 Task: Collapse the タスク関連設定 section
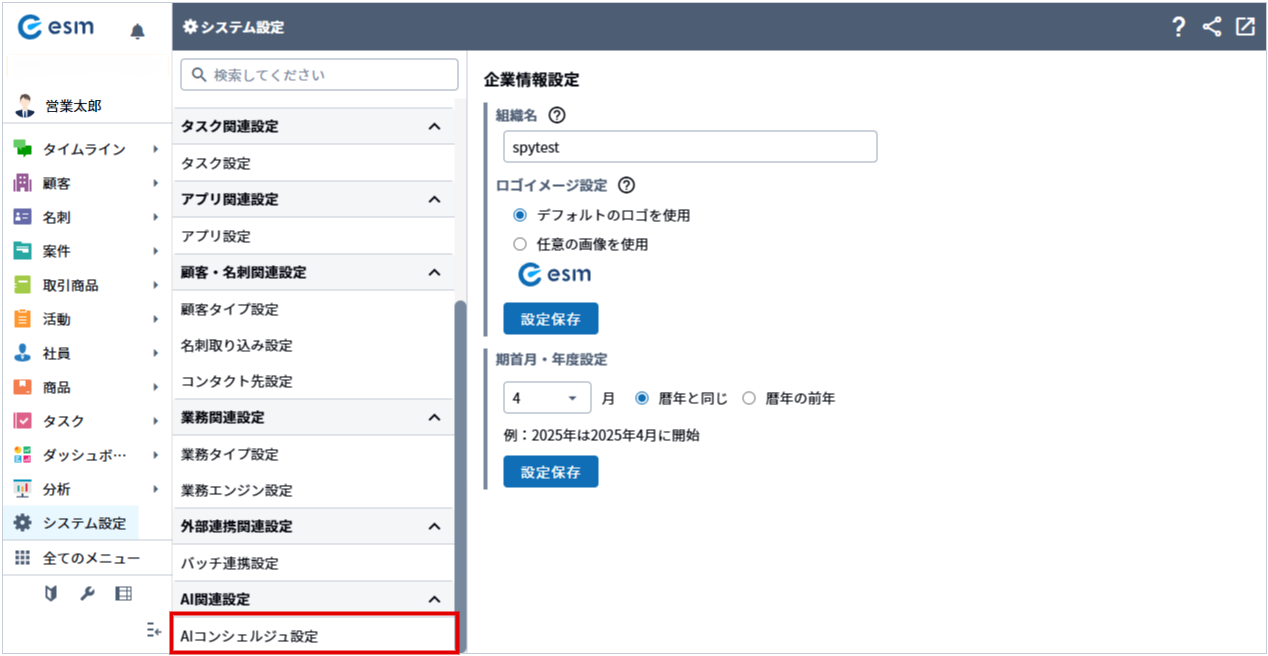(434, 127)
